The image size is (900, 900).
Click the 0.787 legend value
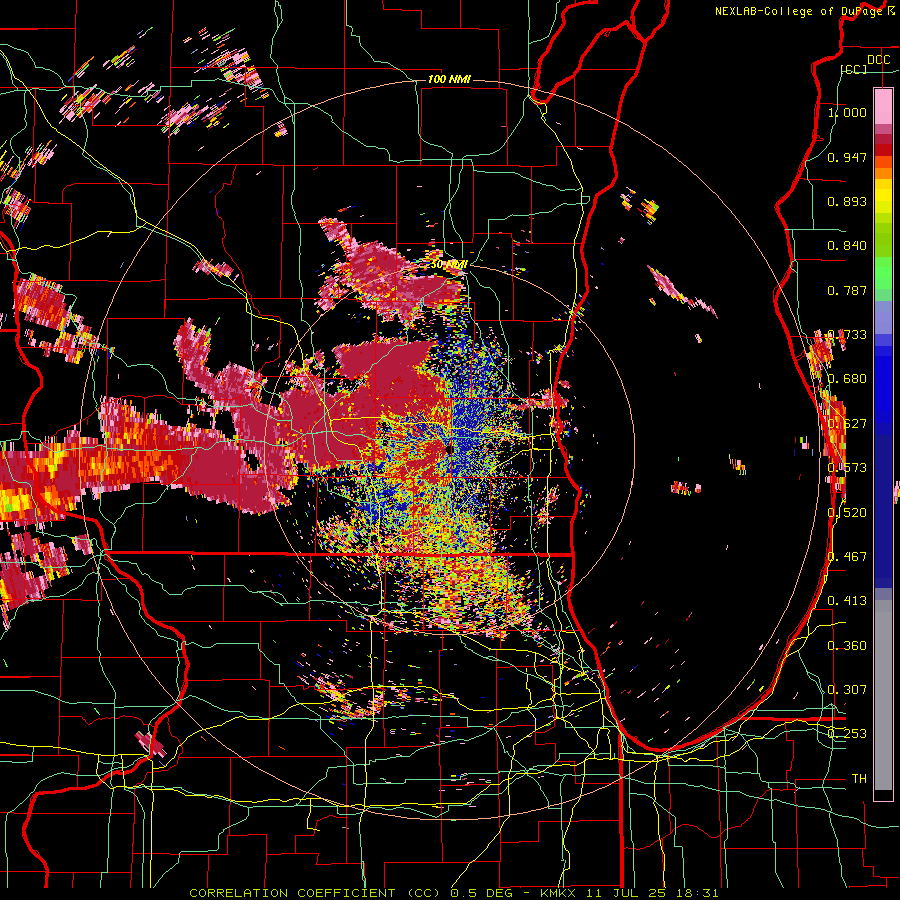click(x=847, y=290)
